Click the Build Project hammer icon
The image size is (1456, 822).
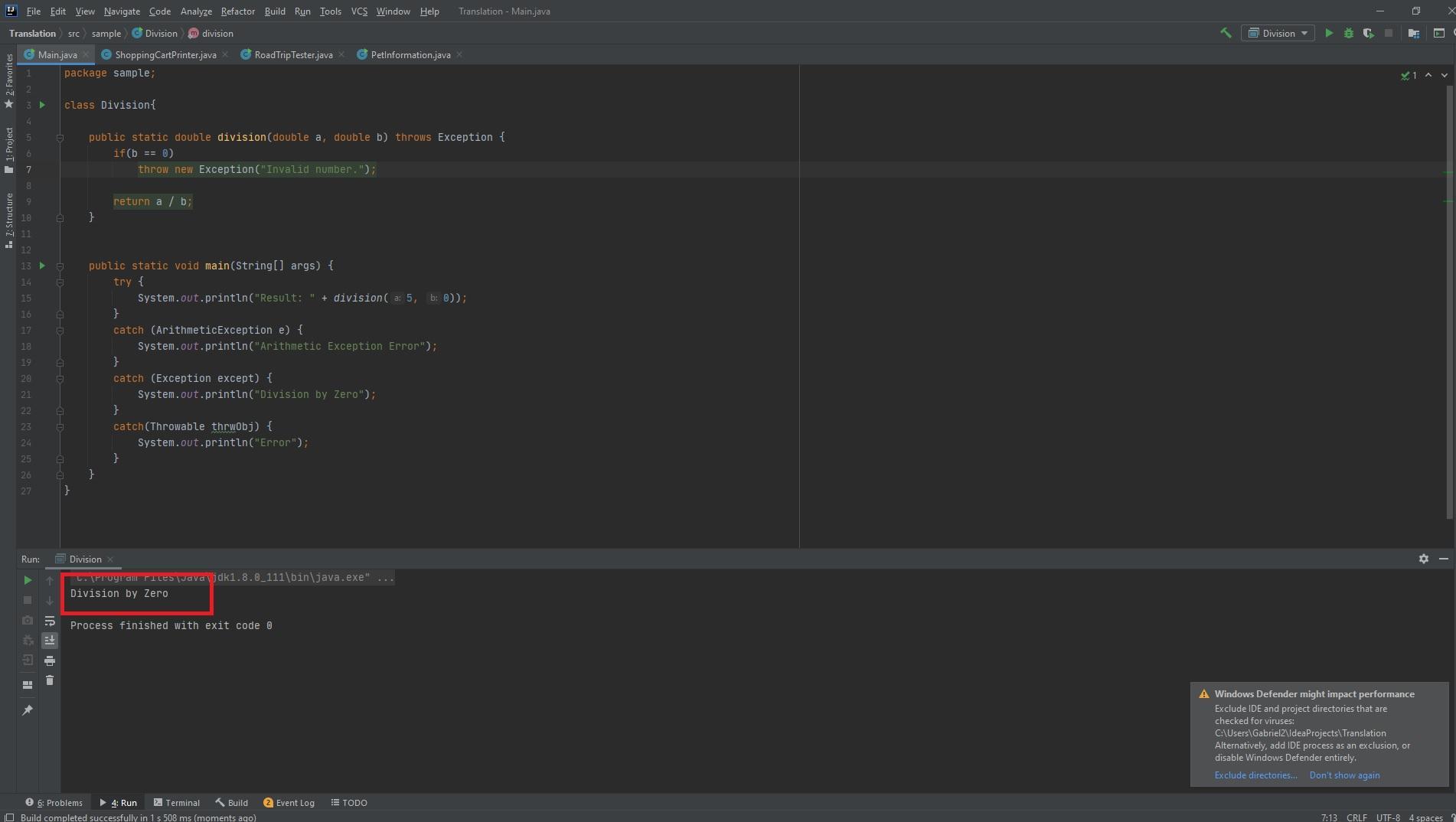(x=1226, y=33)
